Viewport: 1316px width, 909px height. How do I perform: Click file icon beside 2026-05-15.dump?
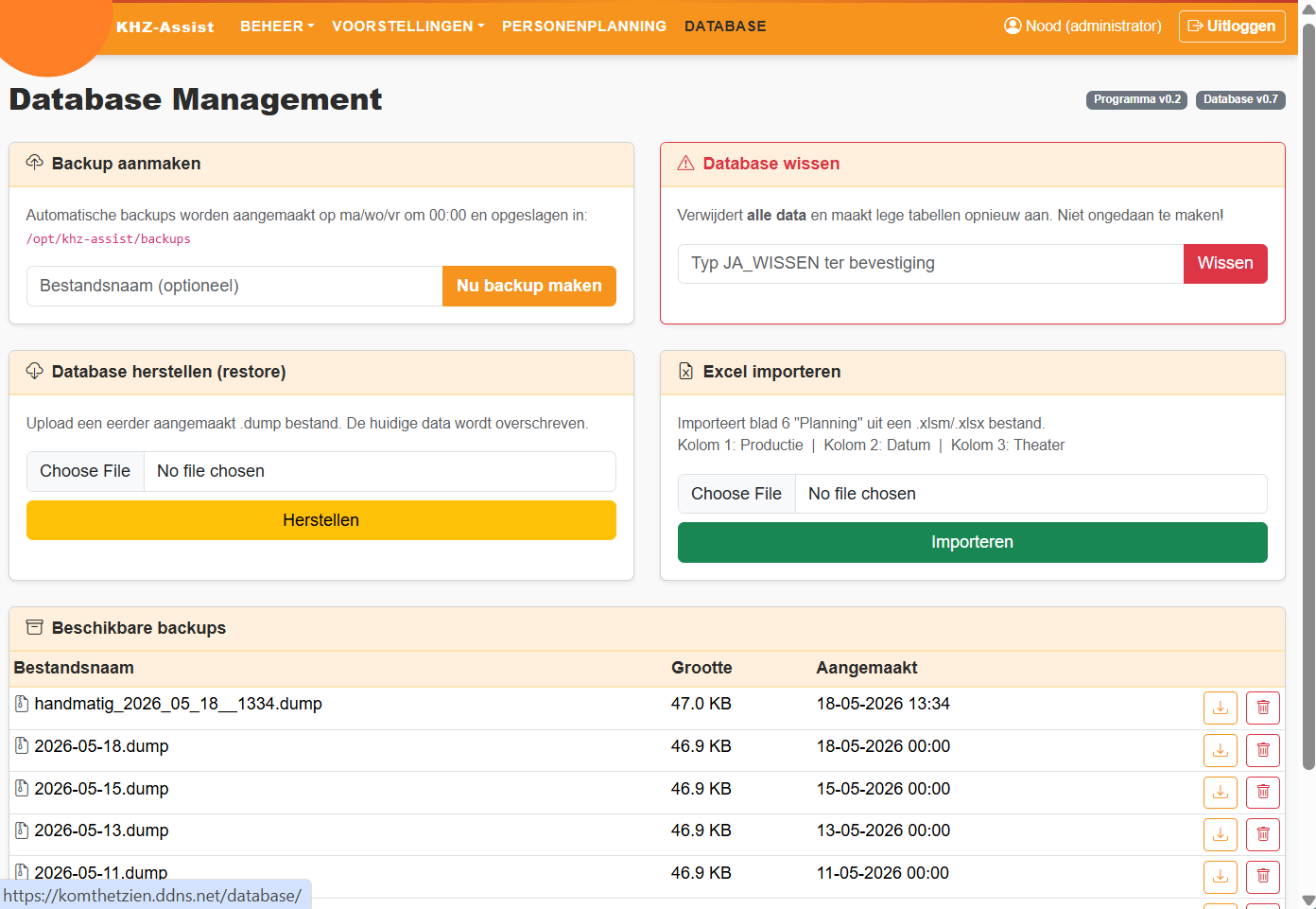click(22, 788)
